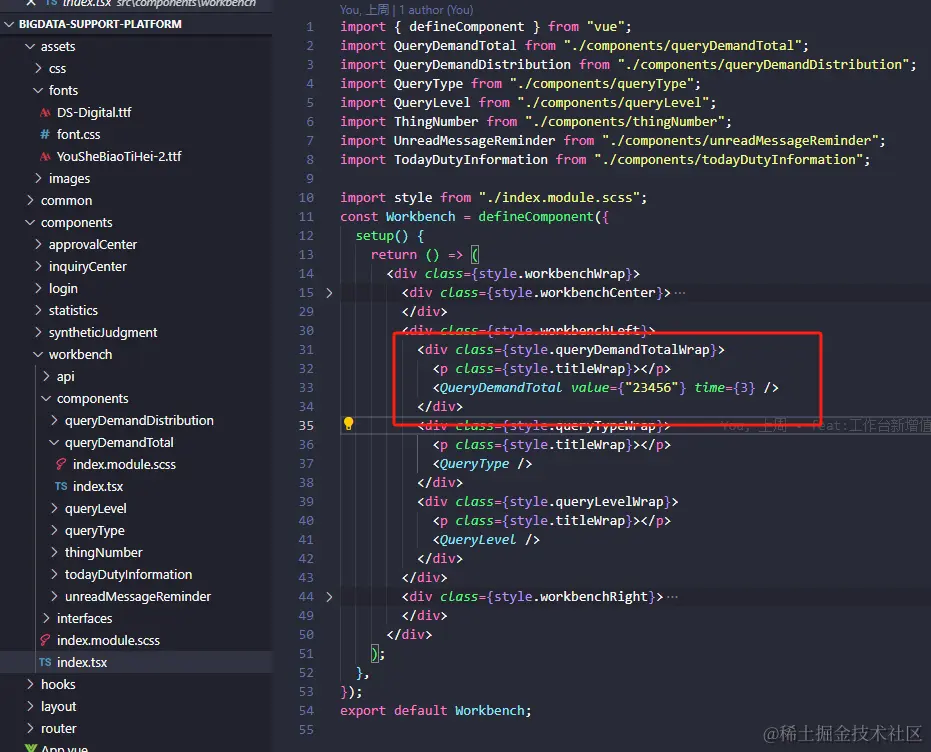Collapse the workbench folder
931x752 pixels.
tap(39, 354)
